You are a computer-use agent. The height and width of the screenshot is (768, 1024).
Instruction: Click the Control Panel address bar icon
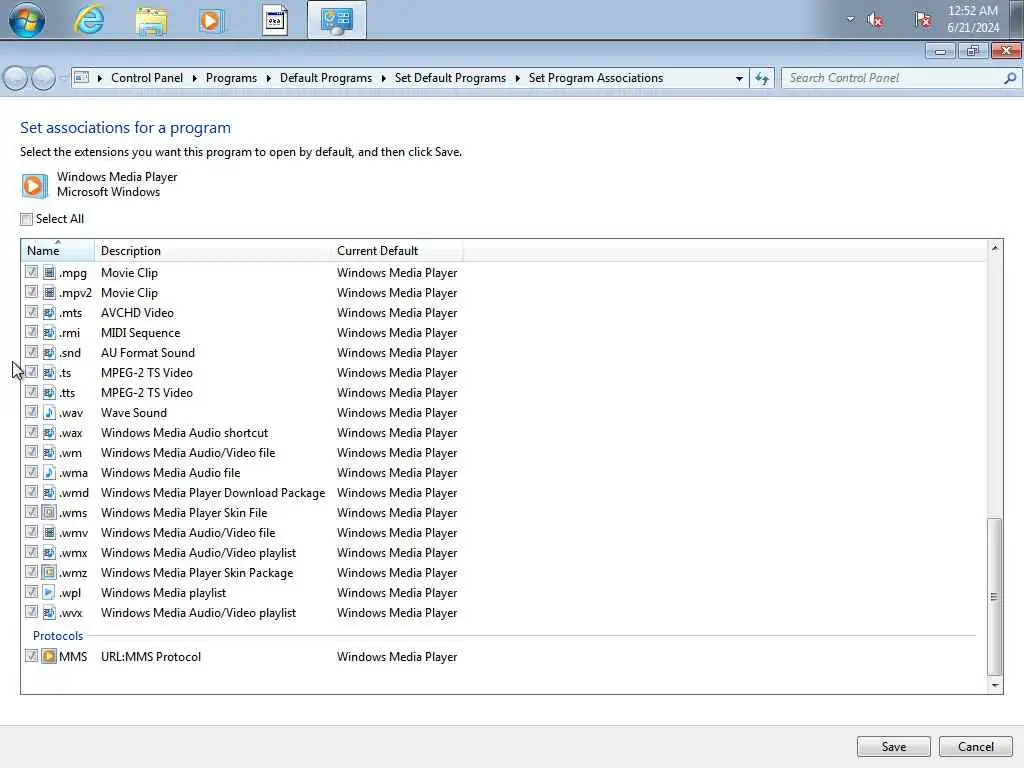tap(82, 78)
